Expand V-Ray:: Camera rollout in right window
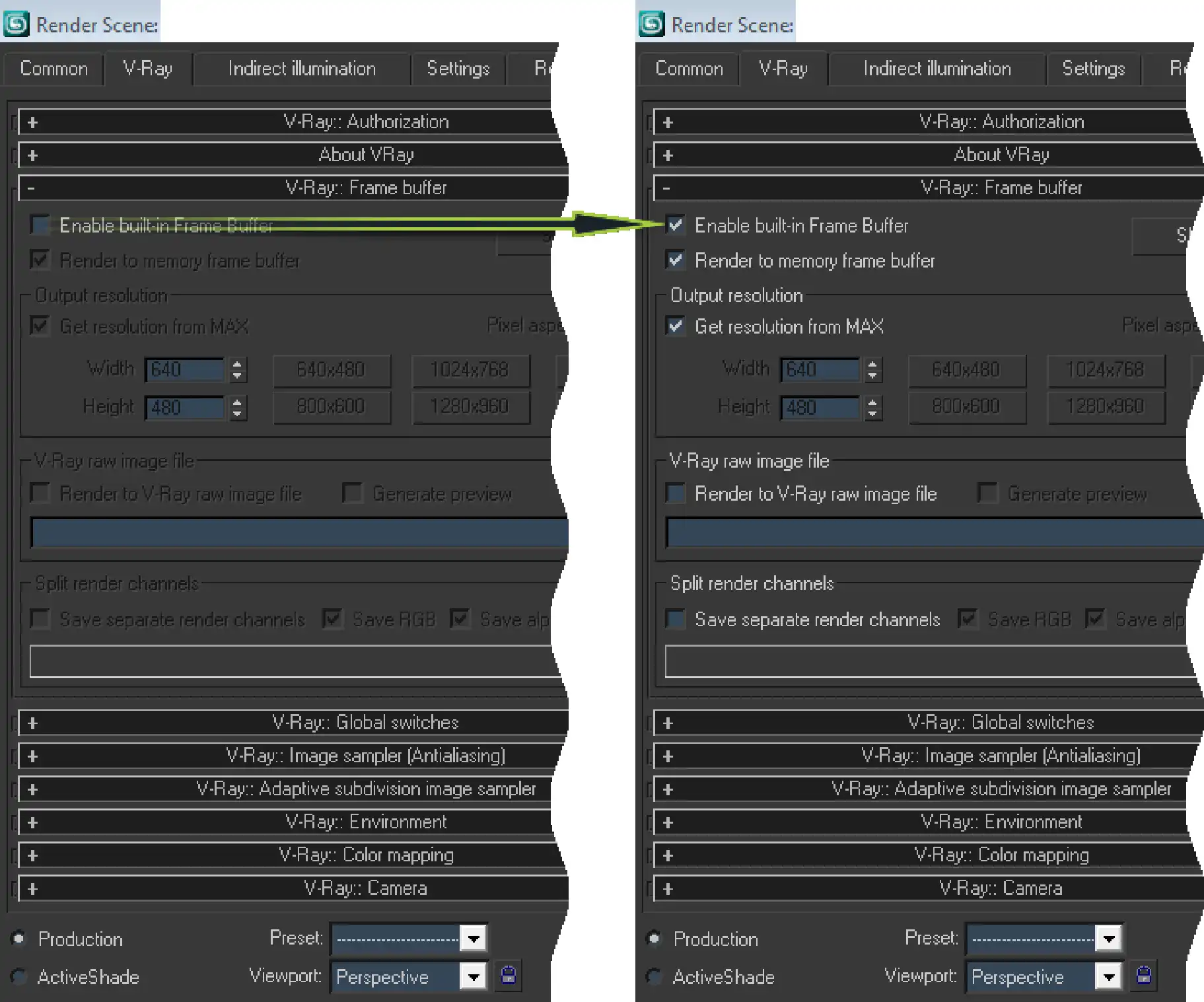This screenshot has width=1204, height=1002. (927, 888)
